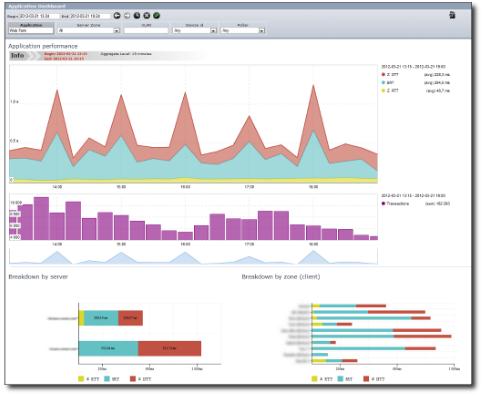This screenshot has width=483, height=396.
Task: Click the Breakdown by server heading
Action: pyautogui.click(x=38, y=277)
